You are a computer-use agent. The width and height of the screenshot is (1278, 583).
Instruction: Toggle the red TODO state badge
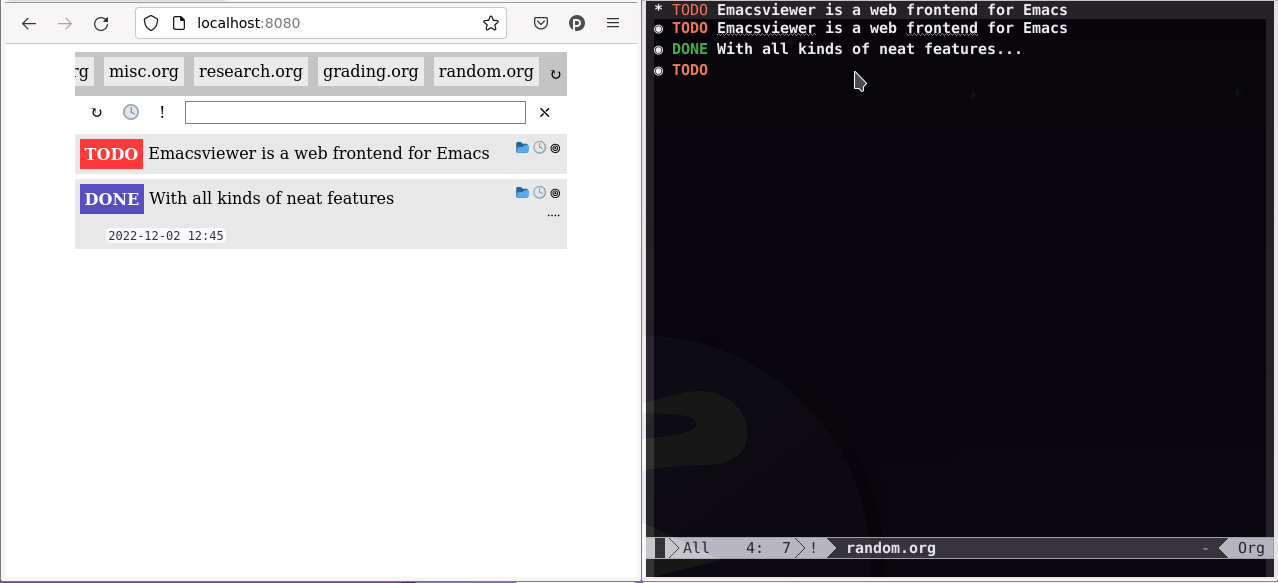click(x=111, y=154)
